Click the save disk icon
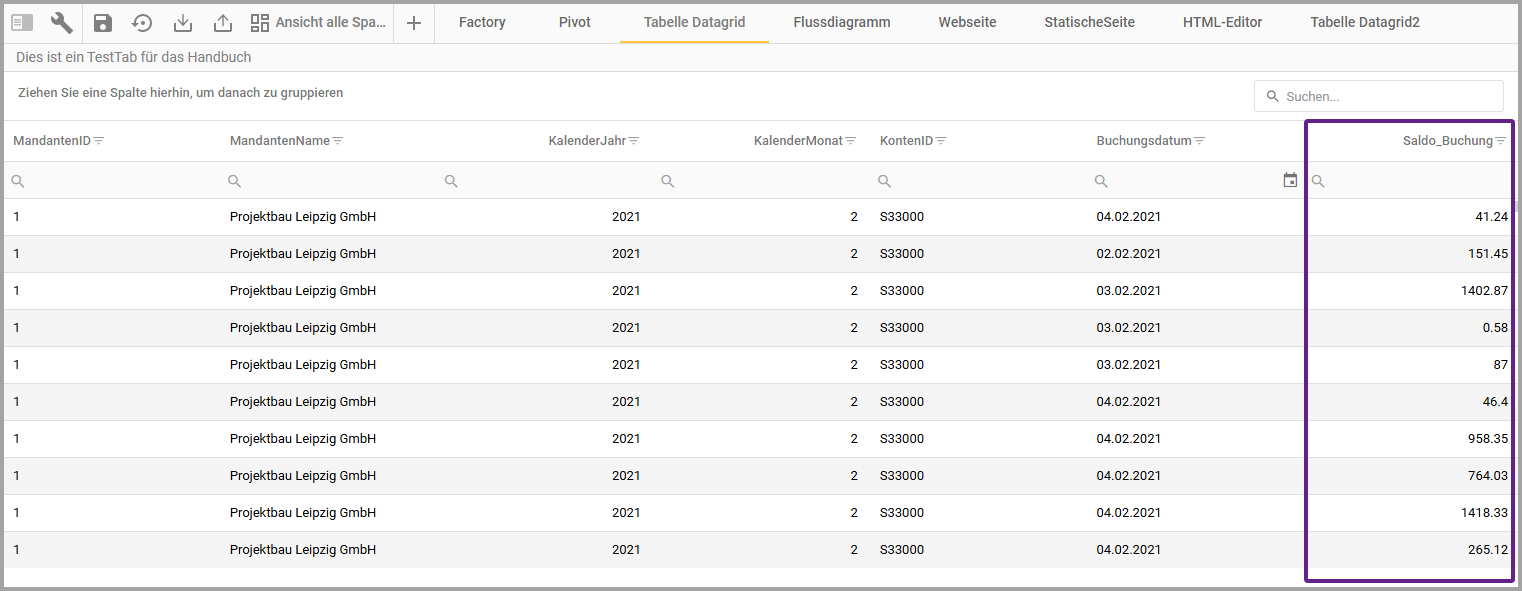 point(103,22)
